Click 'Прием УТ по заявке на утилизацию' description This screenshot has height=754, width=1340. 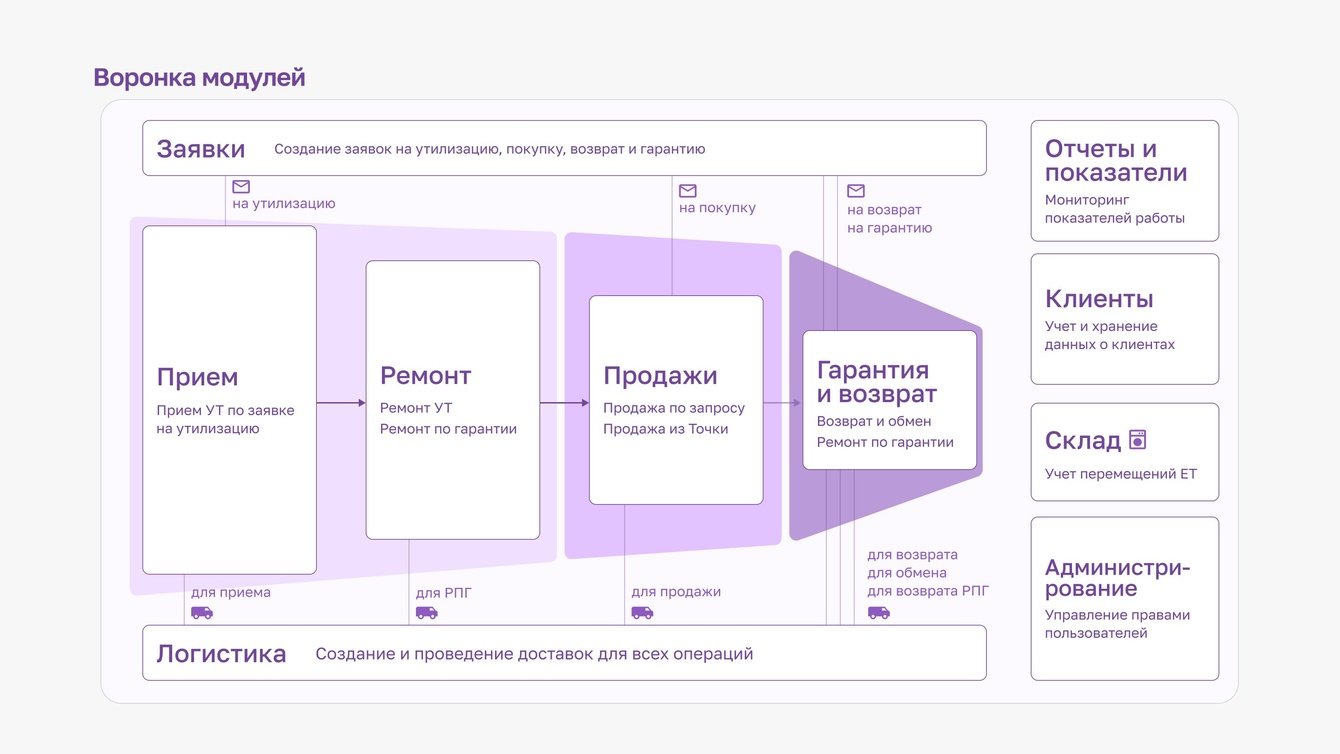pos(225,419)
